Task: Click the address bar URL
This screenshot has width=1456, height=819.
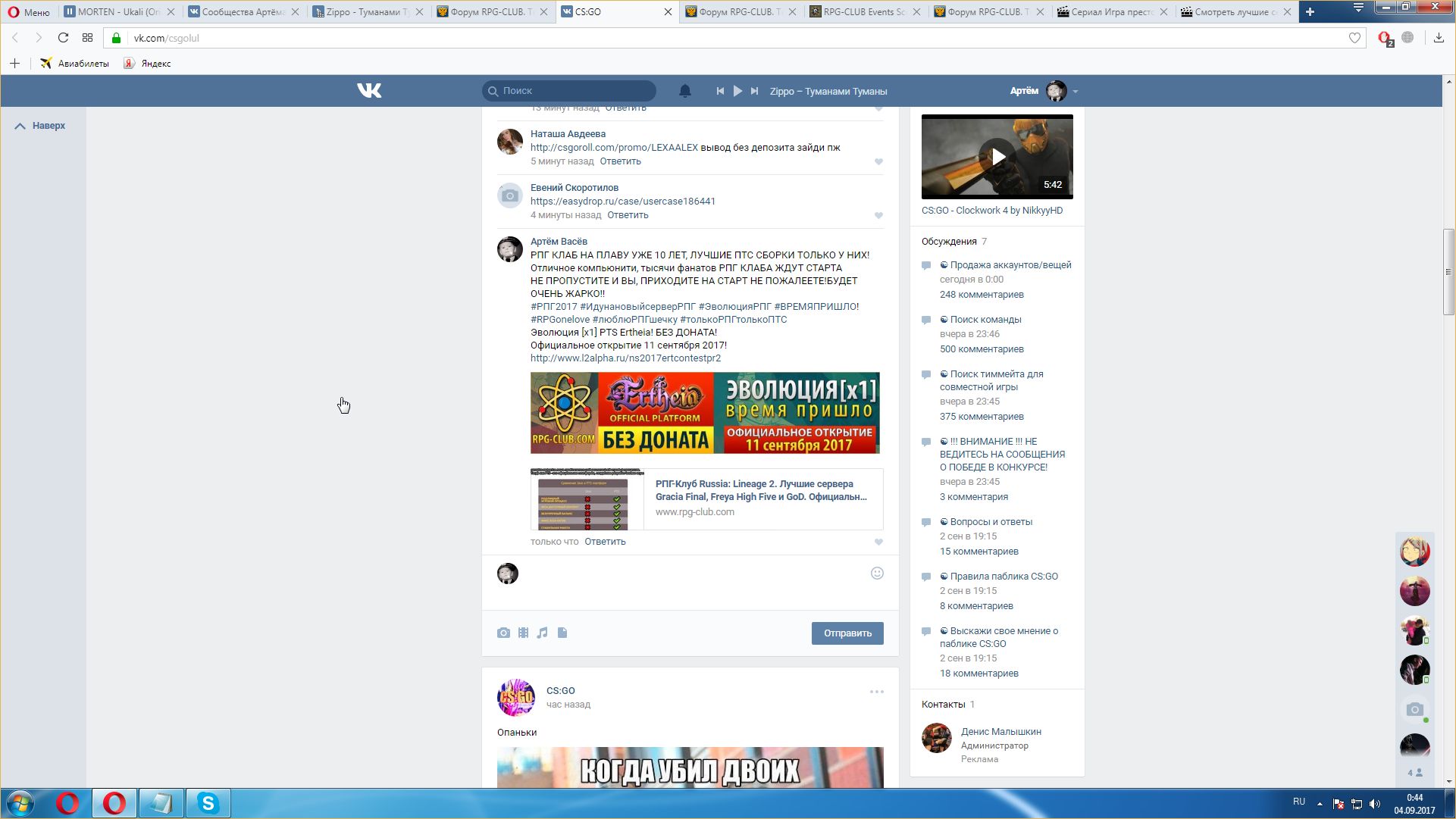Action: click(x=167, y=38)
